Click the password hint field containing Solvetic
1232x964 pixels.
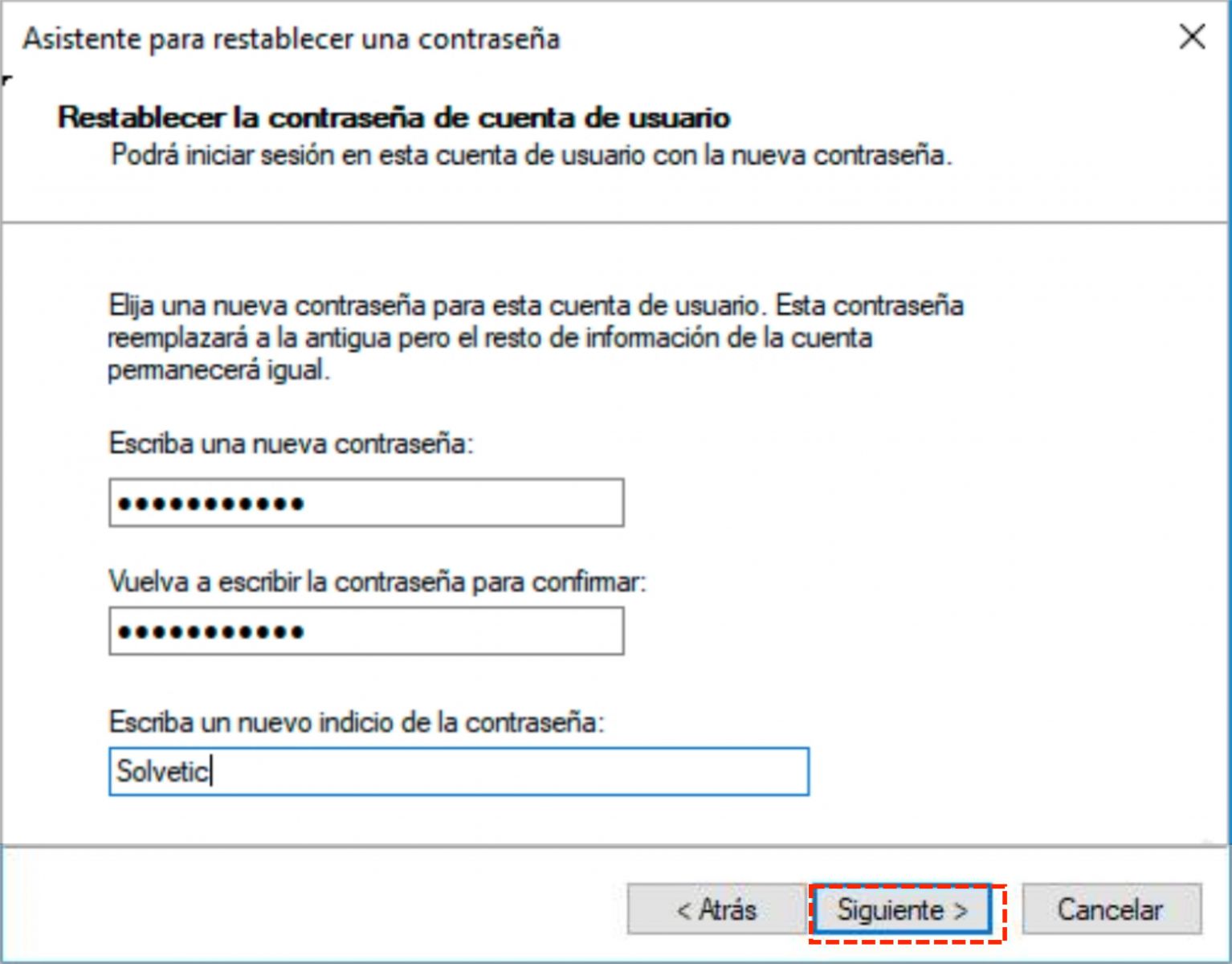coord(458,771)
